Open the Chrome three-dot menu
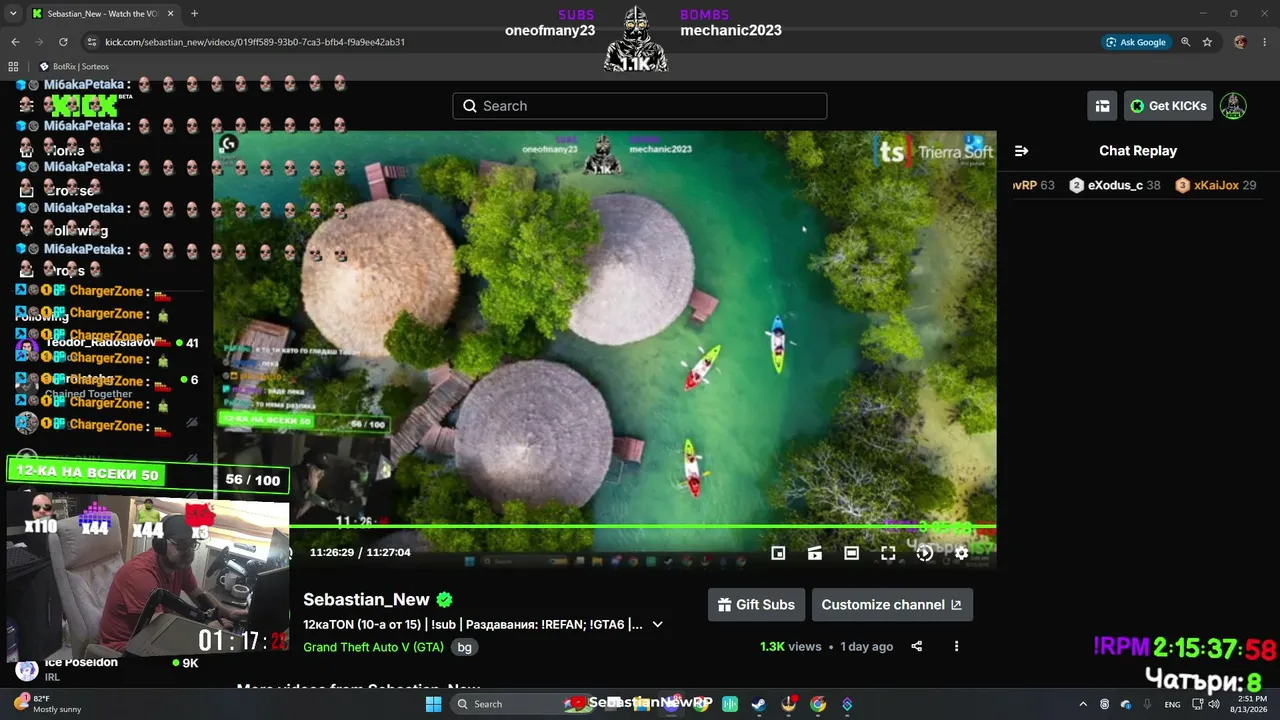1280x720 pixels. 1264,42
